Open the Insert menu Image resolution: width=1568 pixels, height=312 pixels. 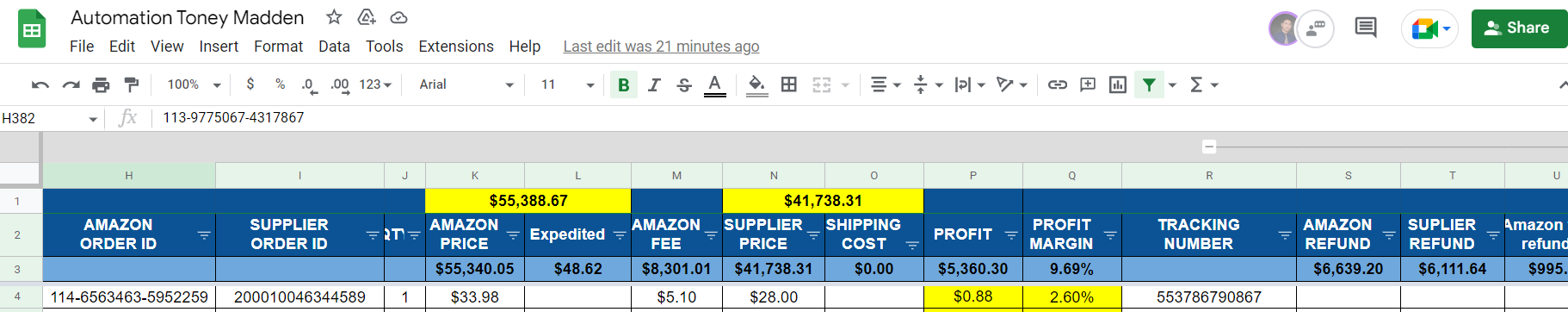(x=219, y=47)
